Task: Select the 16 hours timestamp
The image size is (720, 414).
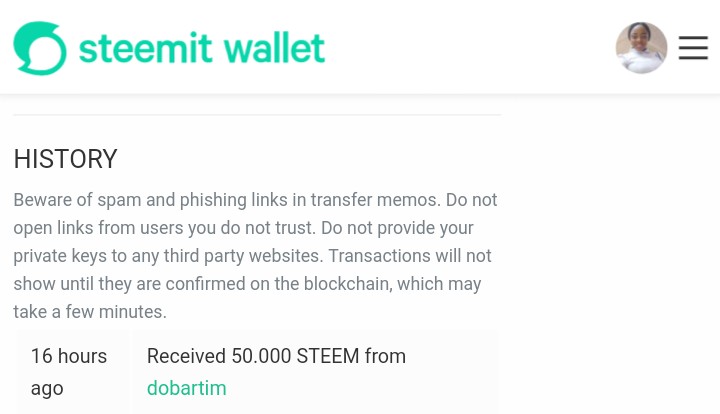Action: coord(69,356)
